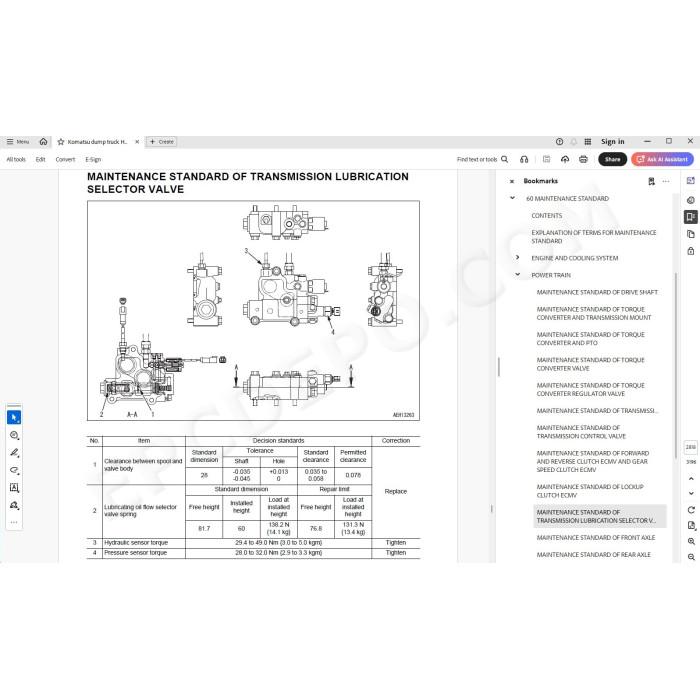Viewport: 700px width, 700px height.
Task: Click Sign in
Action: (x=612, y=142)
